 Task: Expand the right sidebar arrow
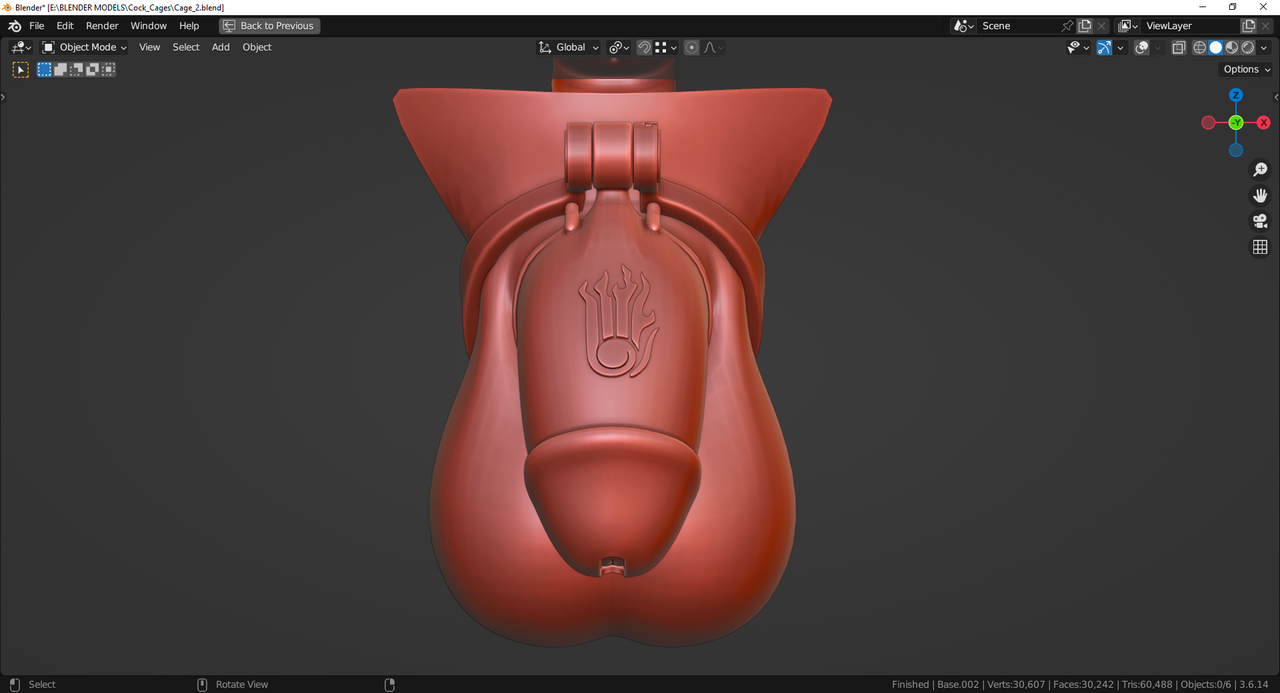pos(1276,97)
